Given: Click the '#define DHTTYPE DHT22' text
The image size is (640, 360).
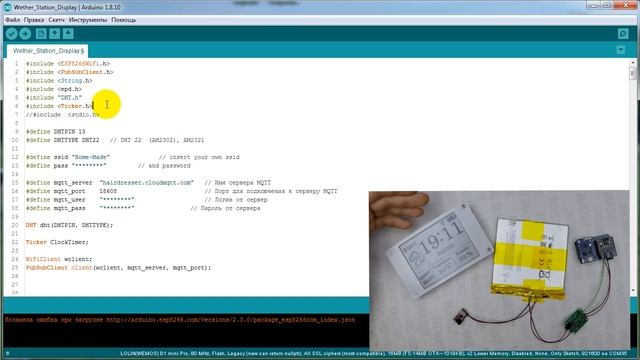Looking at the screenshot, I should pyautogui.click(x=62, y=140).
